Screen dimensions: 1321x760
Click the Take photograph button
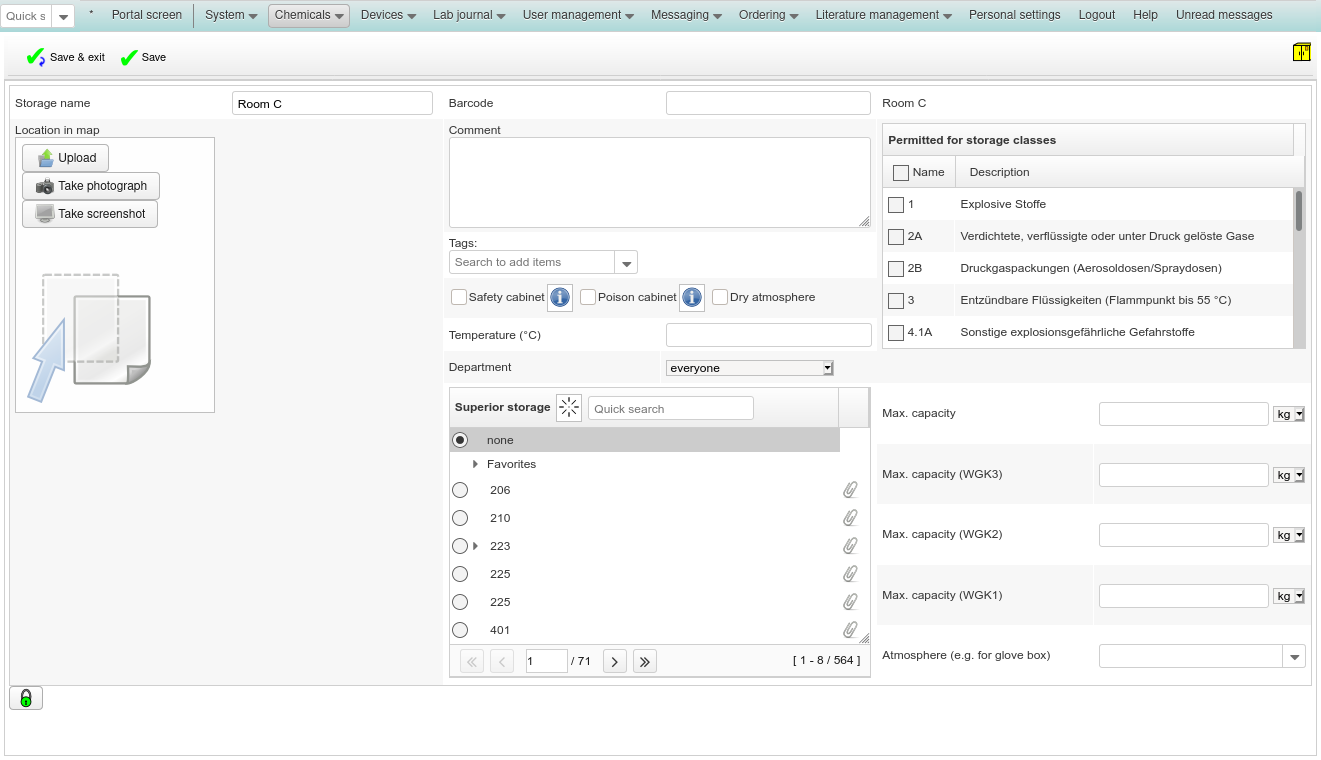point(91,186)
